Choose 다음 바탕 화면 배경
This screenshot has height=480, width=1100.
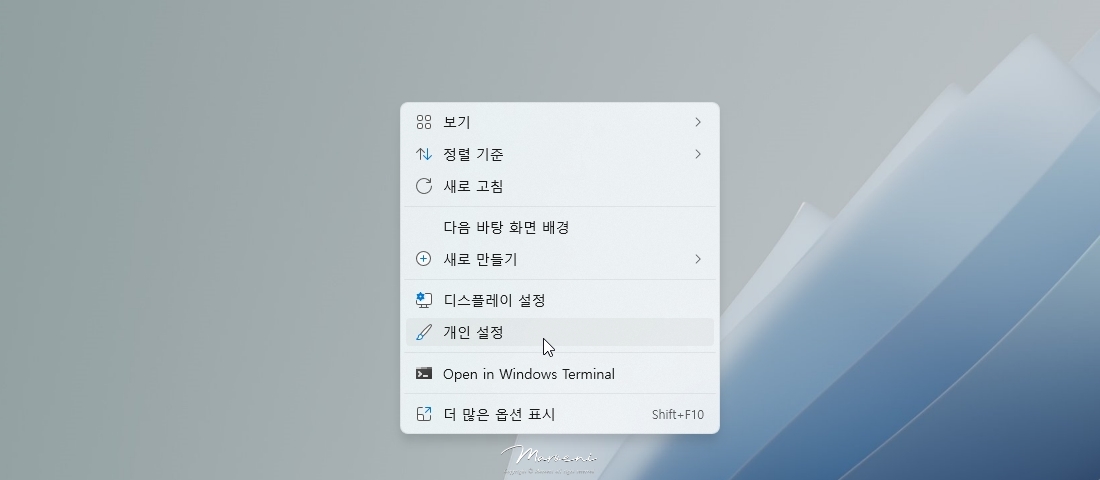(560, 227)
